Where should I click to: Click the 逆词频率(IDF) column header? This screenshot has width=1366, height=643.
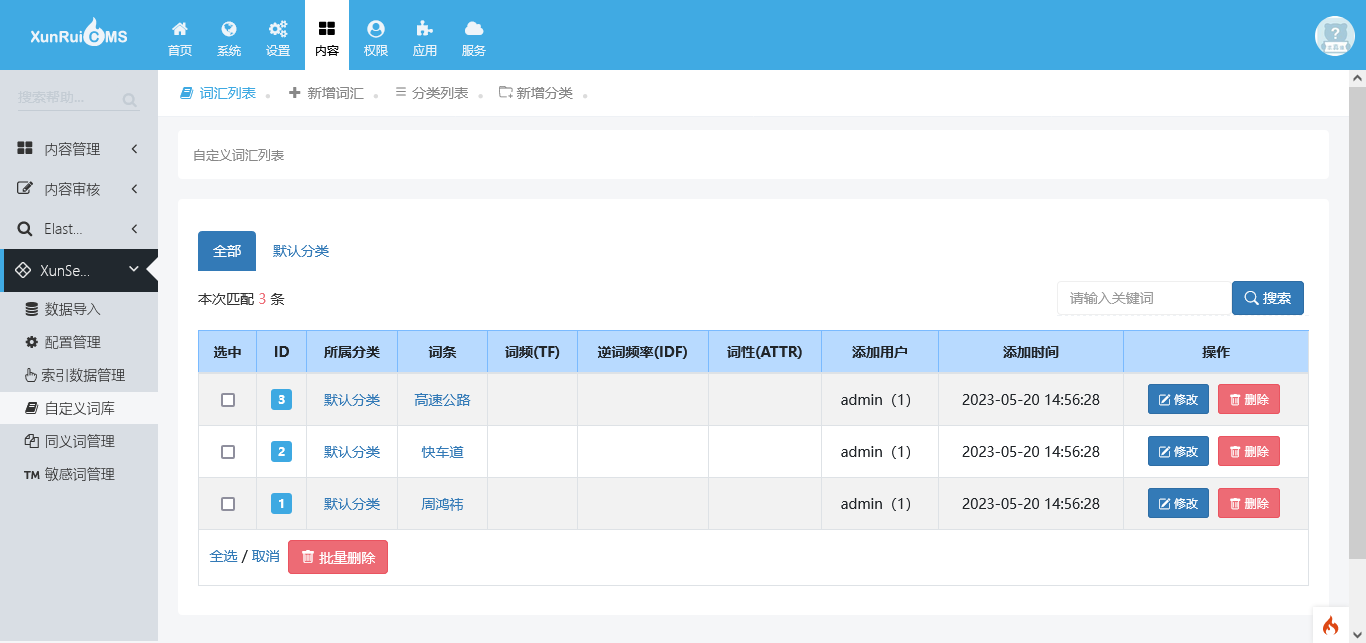(643, 352)
